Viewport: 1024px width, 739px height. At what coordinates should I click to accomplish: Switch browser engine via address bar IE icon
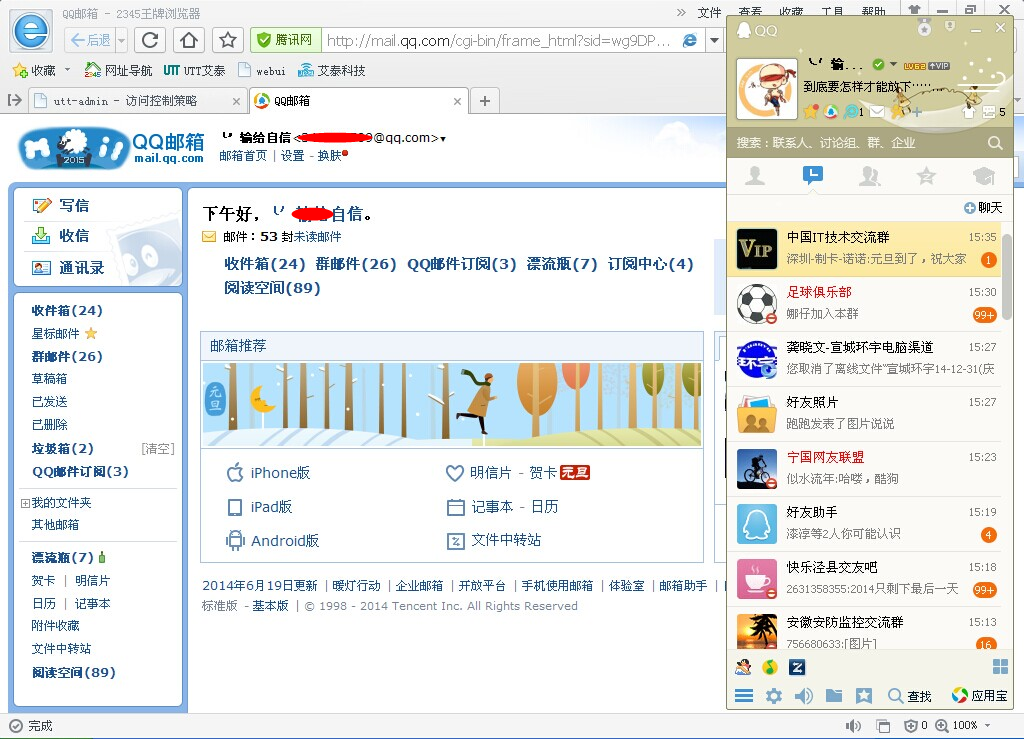[689, 40]
